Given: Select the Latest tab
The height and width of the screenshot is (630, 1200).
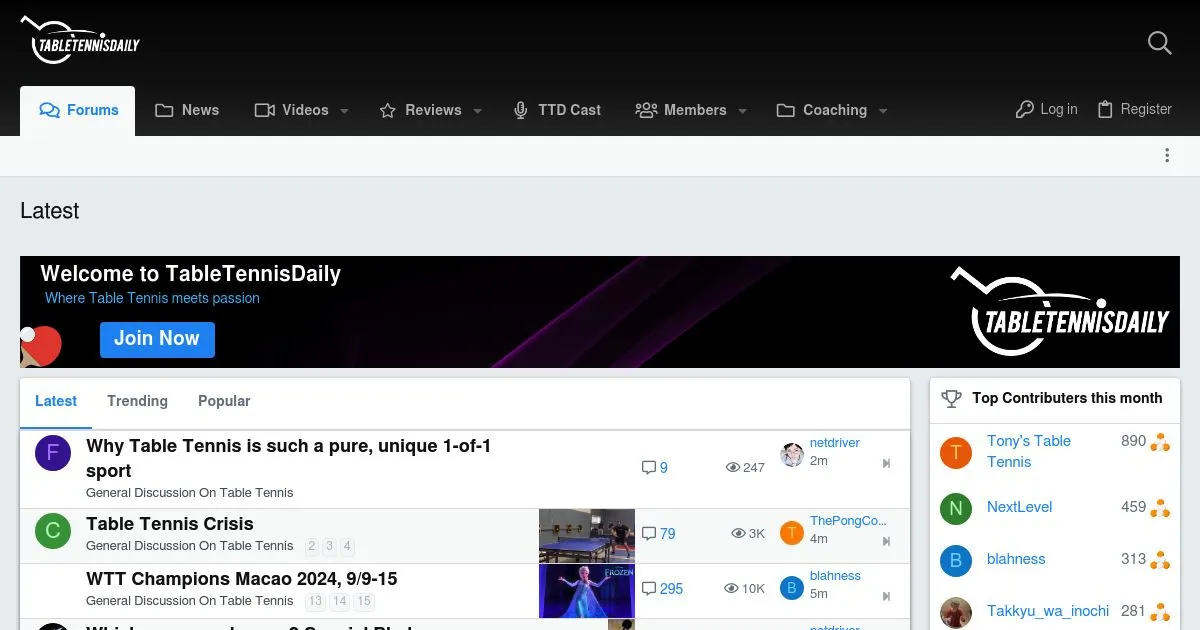Looking at the screenshot, I should pyautogui.click(x=56, y=401).
